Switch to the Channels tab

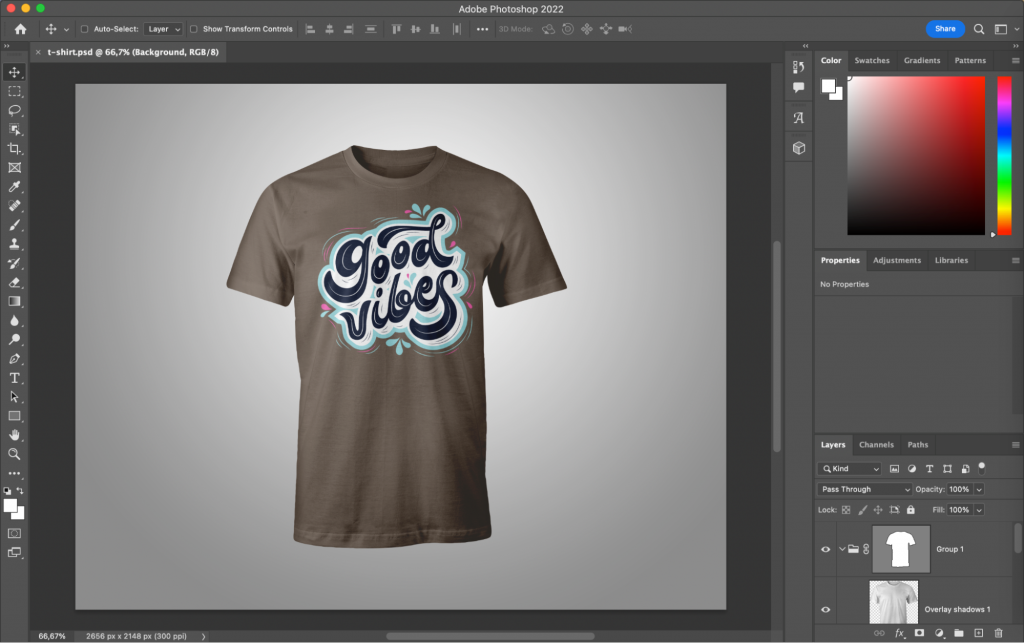(876, 445)
